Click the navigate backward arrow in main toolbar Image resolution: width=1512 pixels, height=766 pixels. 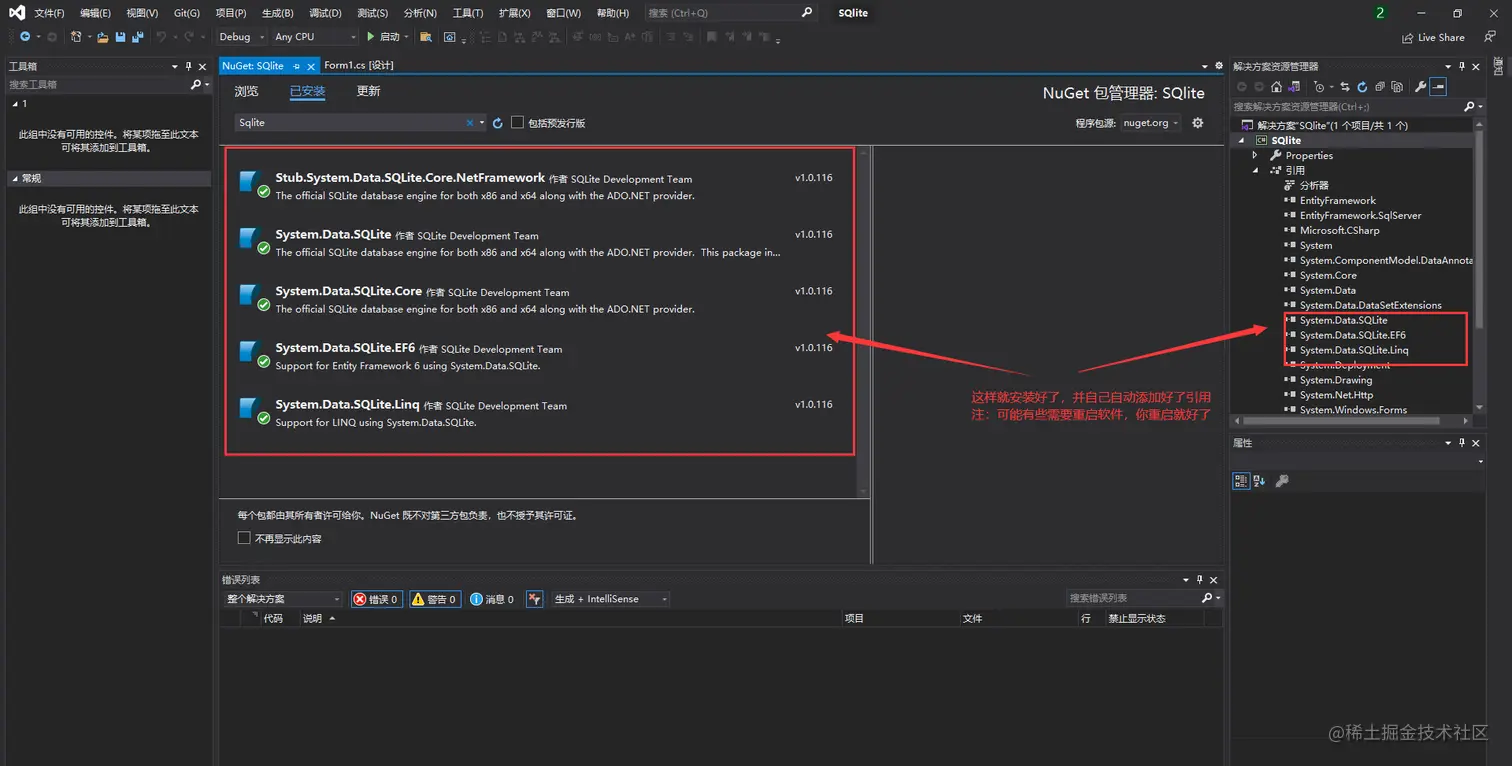tap(26, 37)
